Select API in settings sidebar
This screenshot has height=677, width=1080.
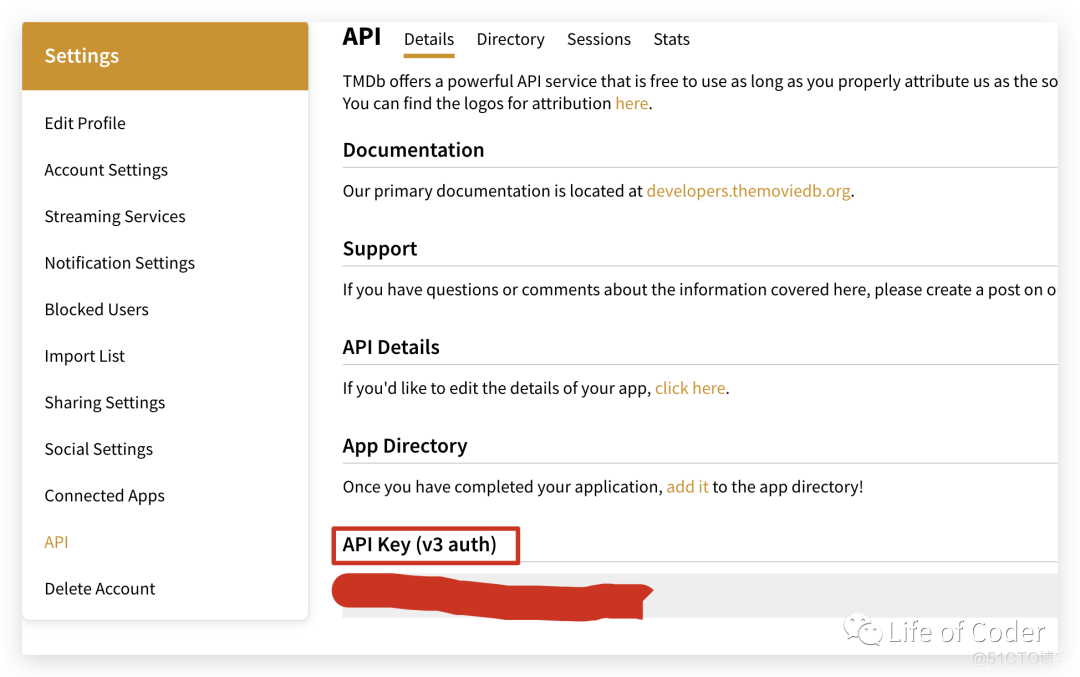click(57, 542)
